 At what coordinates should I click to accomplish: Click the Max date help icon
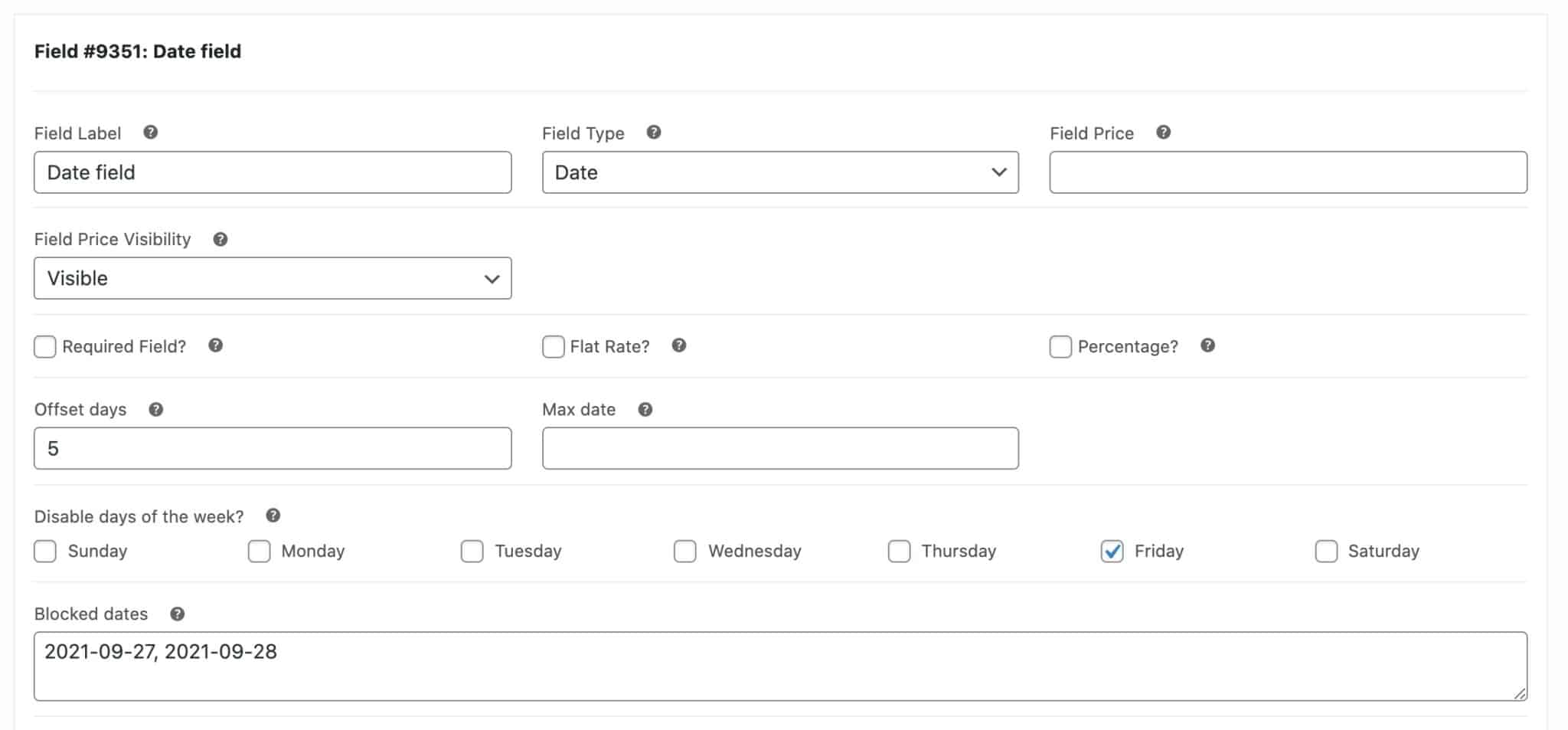coord(645,409)
